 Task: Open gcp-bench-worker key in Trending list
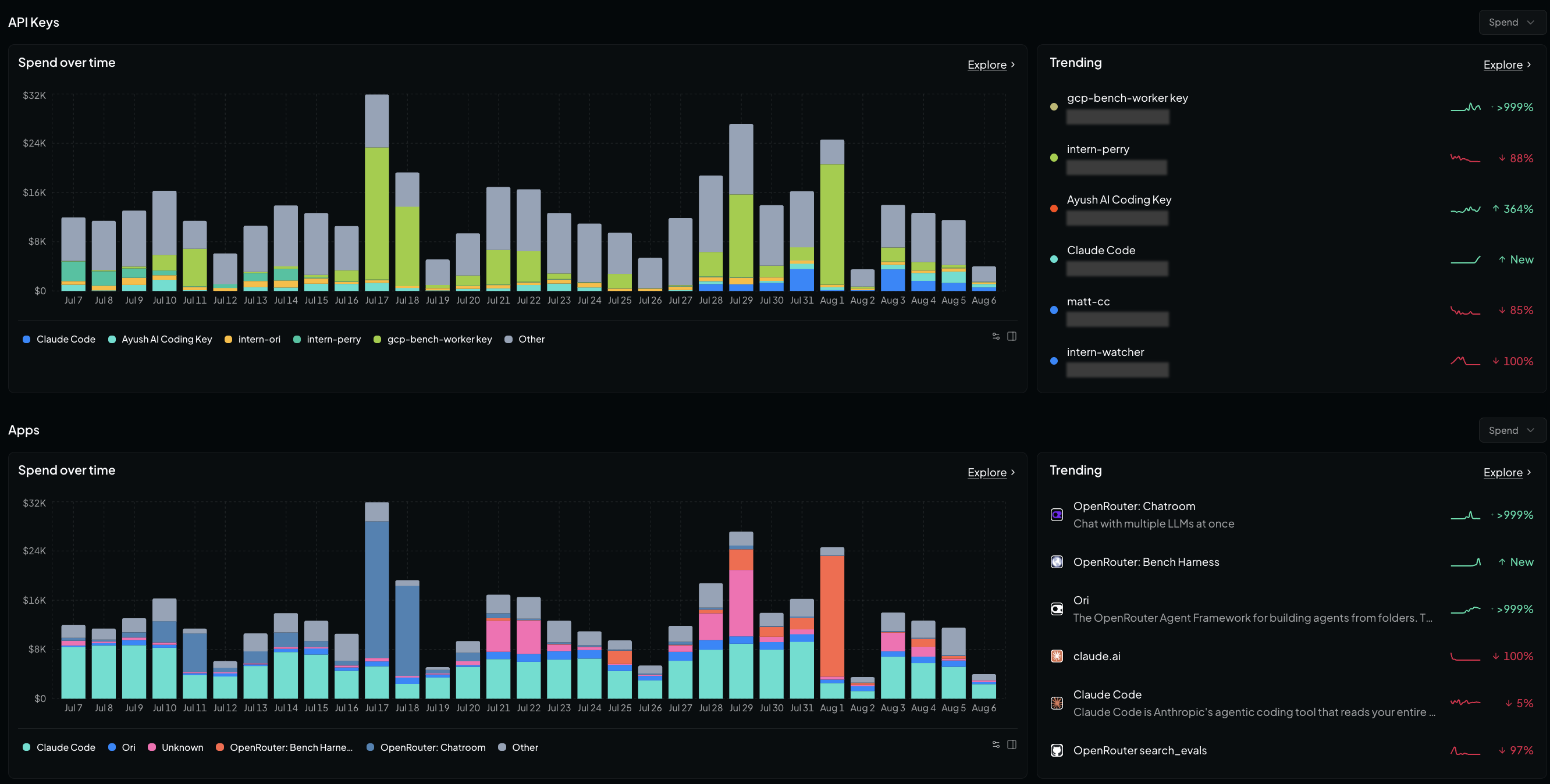pyautogui.click(x=1292, y=107)
